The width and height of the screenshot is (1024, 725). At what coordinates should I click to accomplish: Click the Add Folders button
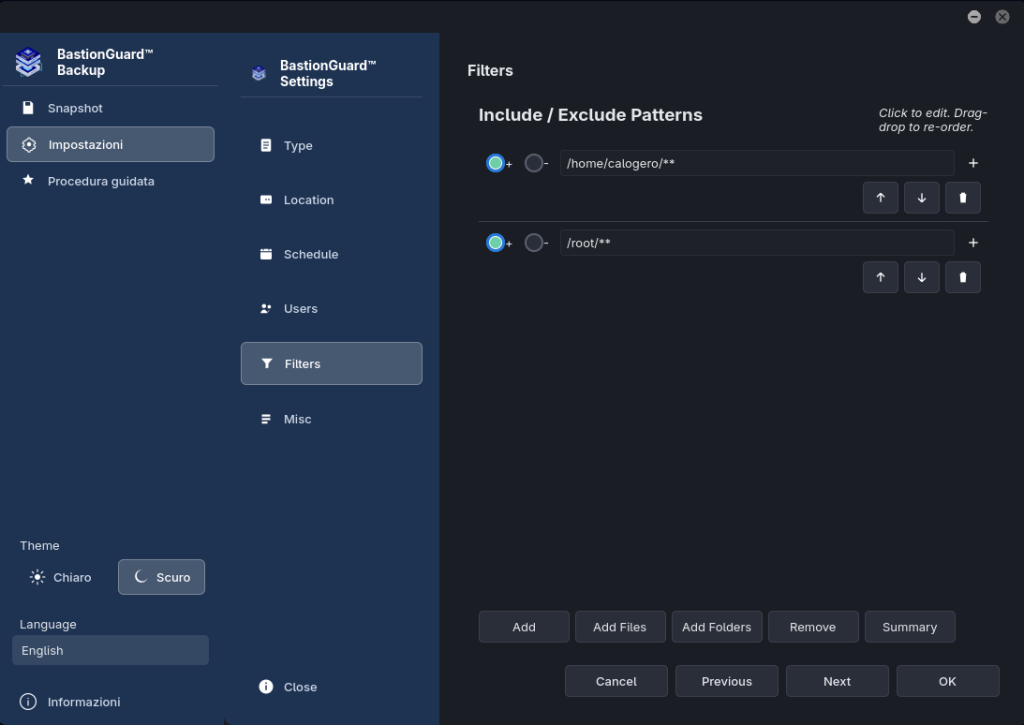click(716, 627)
